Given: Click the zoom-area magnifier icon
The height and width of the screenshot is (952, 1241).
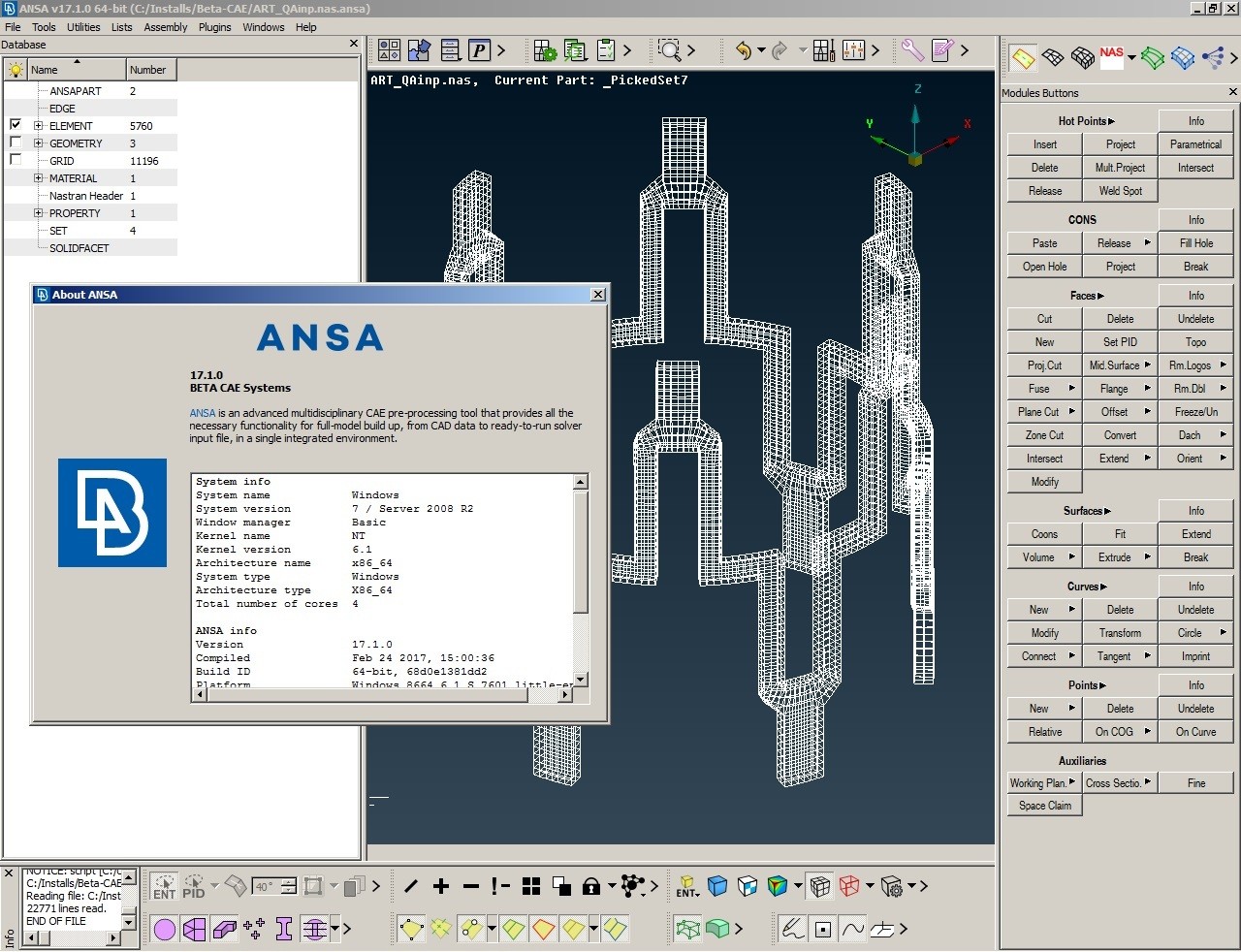Looking at the screenshot, I should [669, 50].
